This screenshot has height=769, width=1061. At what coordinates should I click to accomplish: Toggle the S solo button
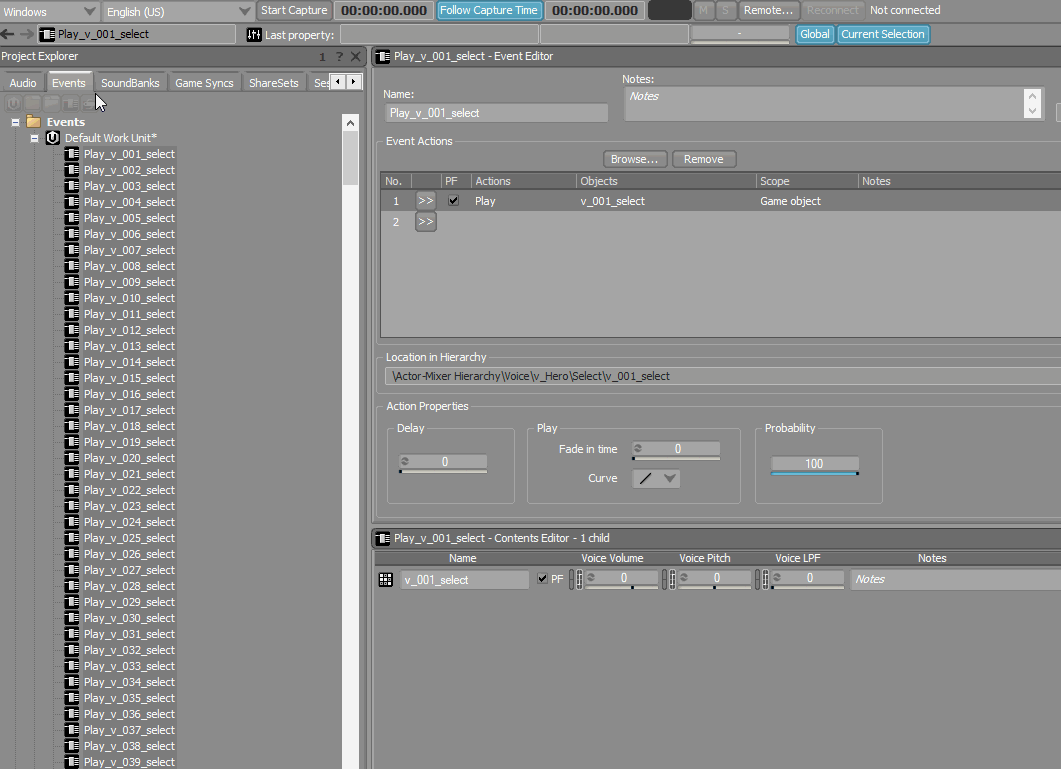click(725, 10)
